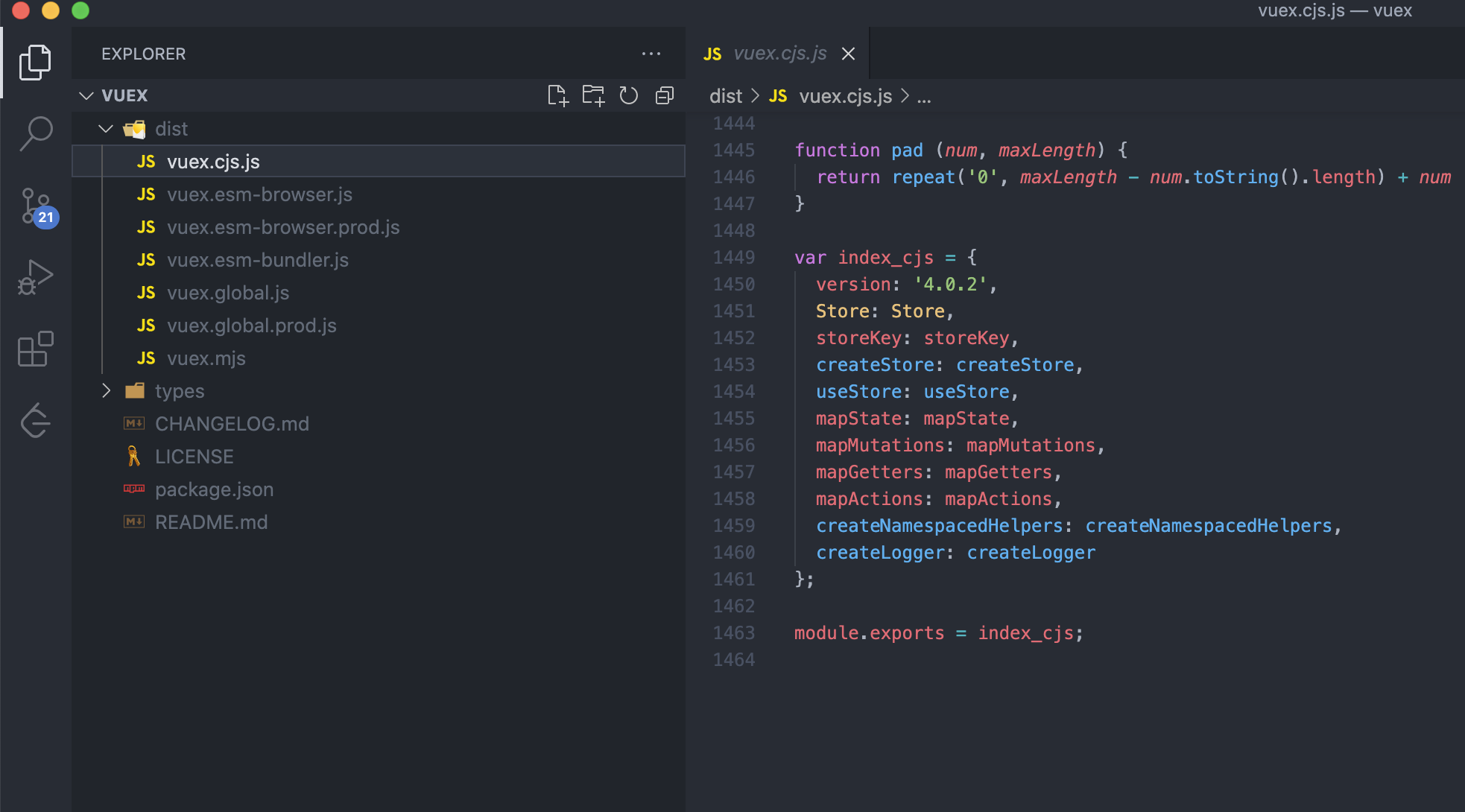Open the Extensions view icon
Screen dimensions: 1465x812
35,349
